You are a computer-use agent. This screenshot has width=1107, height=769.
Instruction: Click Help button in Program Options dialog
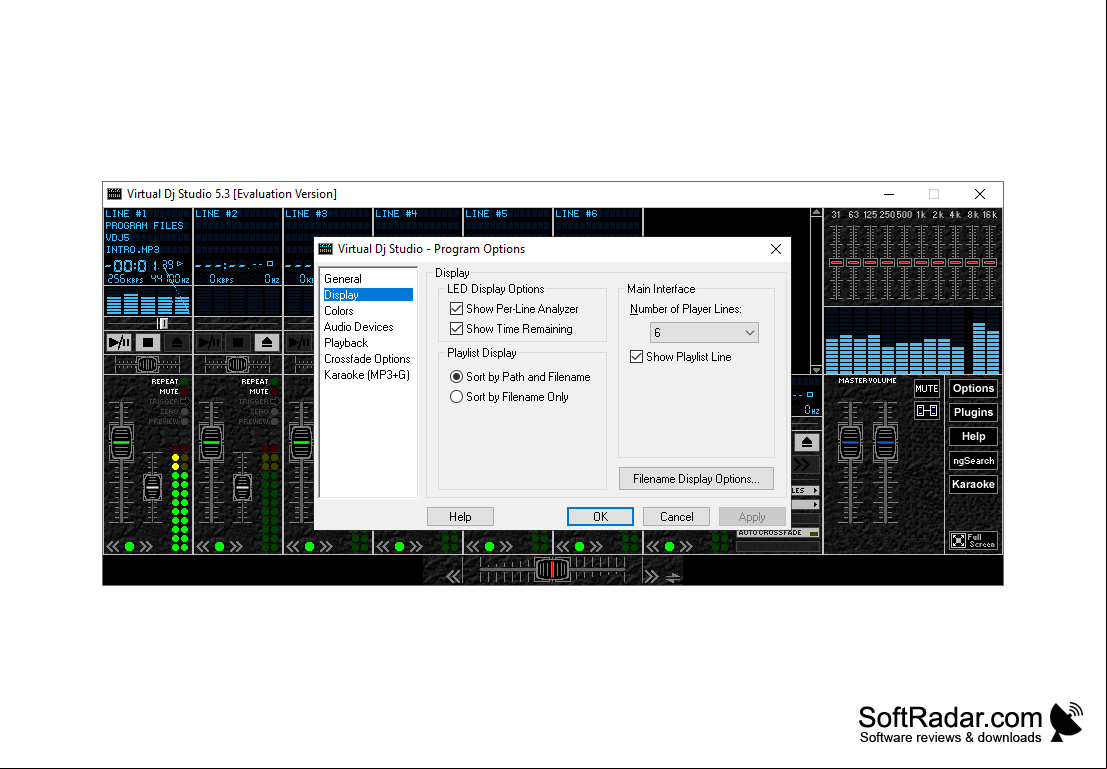point(460,517)
